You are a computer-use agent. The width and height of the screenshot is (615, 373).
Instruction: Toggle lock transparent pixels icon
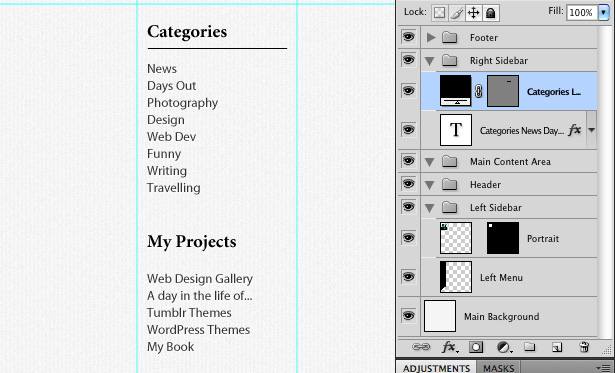440,13
